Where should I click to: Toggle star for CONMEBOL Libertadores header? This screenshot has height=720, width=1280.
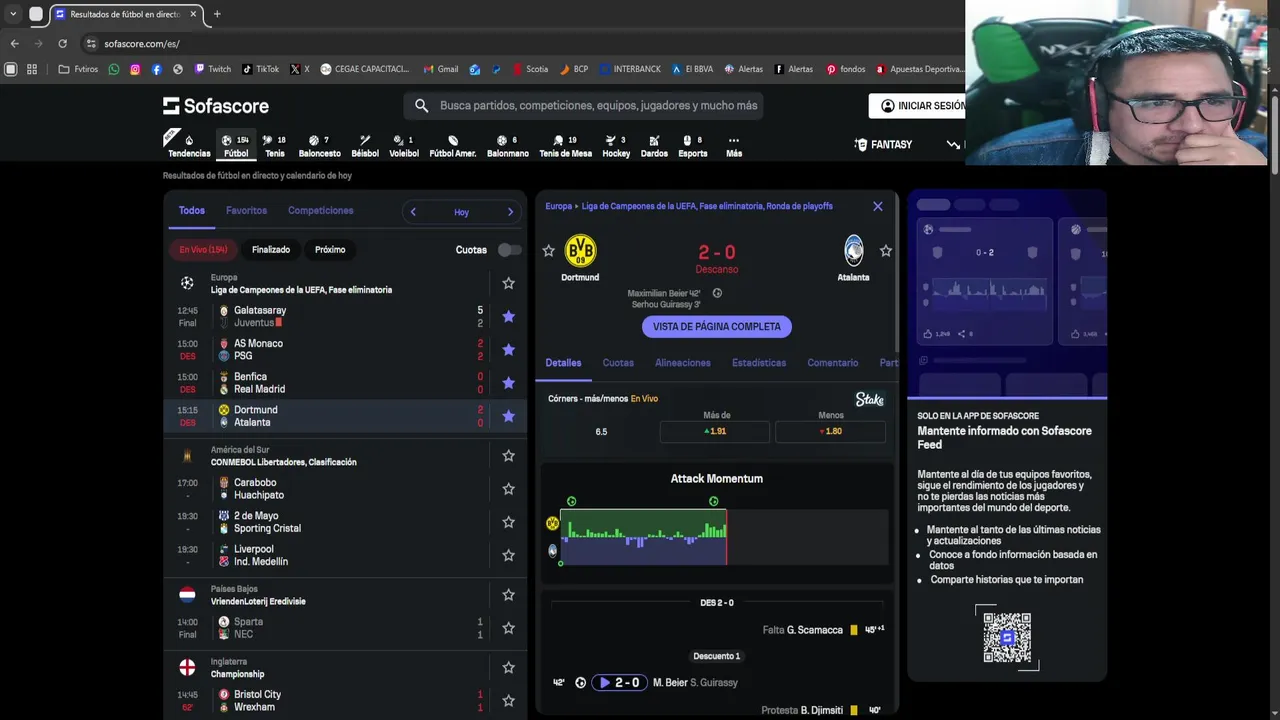coord(508,455)
